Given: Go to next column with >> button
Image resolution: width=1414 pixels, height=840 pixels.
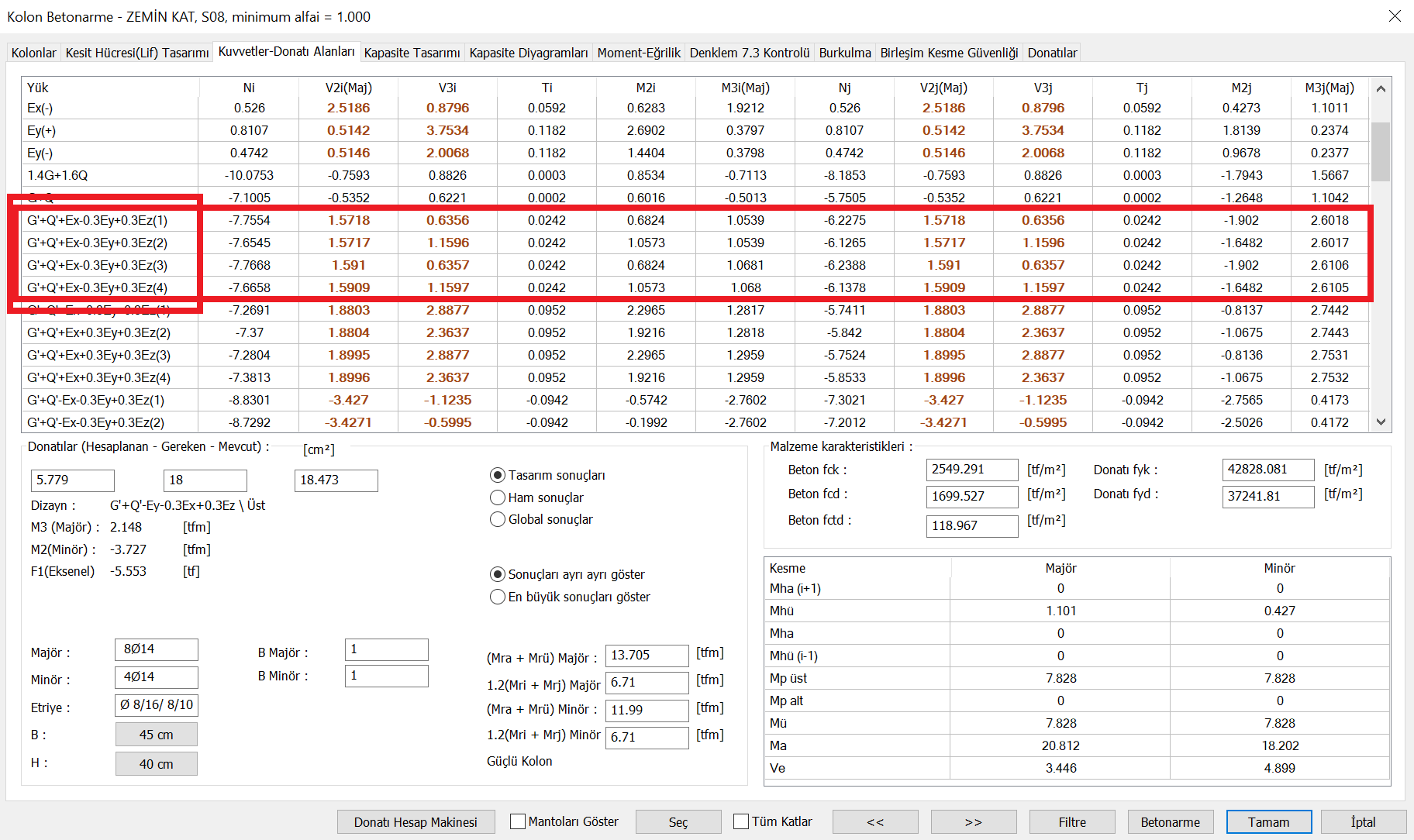Looking at the screenshot, I should 974,822.
